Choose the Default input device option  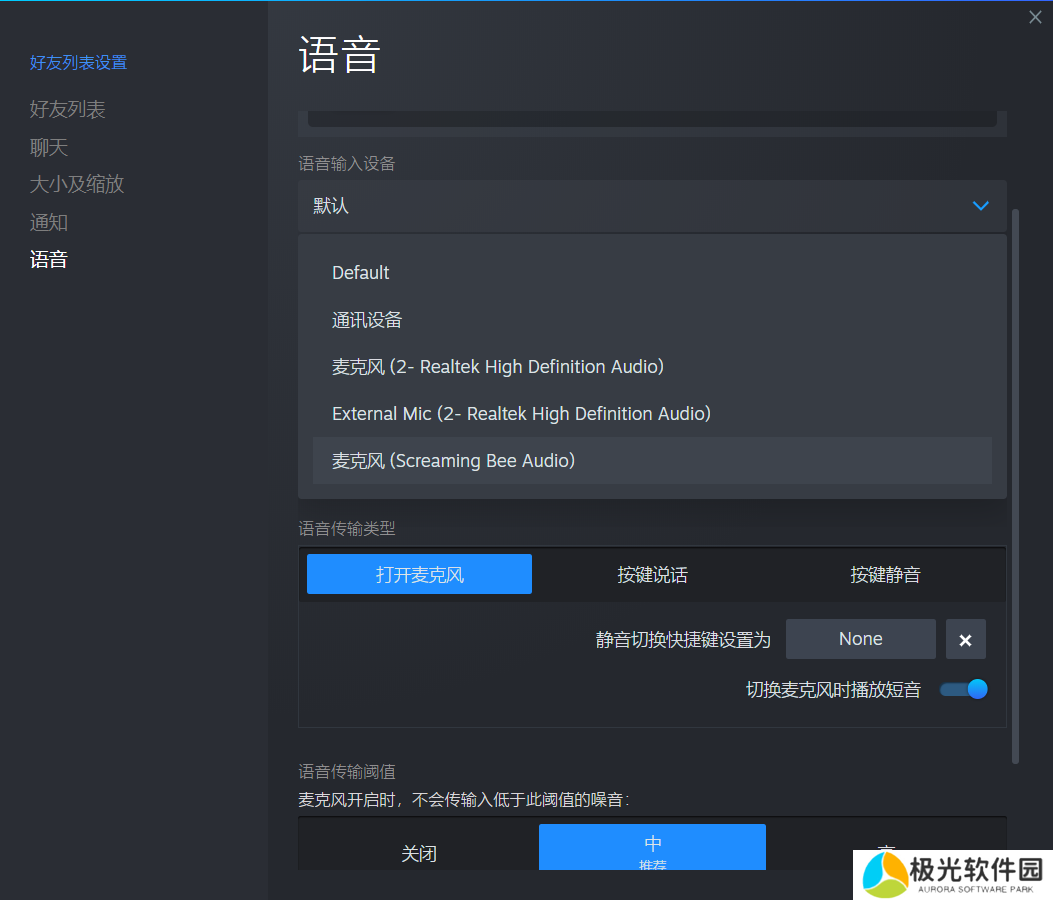(x=652, y=273)
